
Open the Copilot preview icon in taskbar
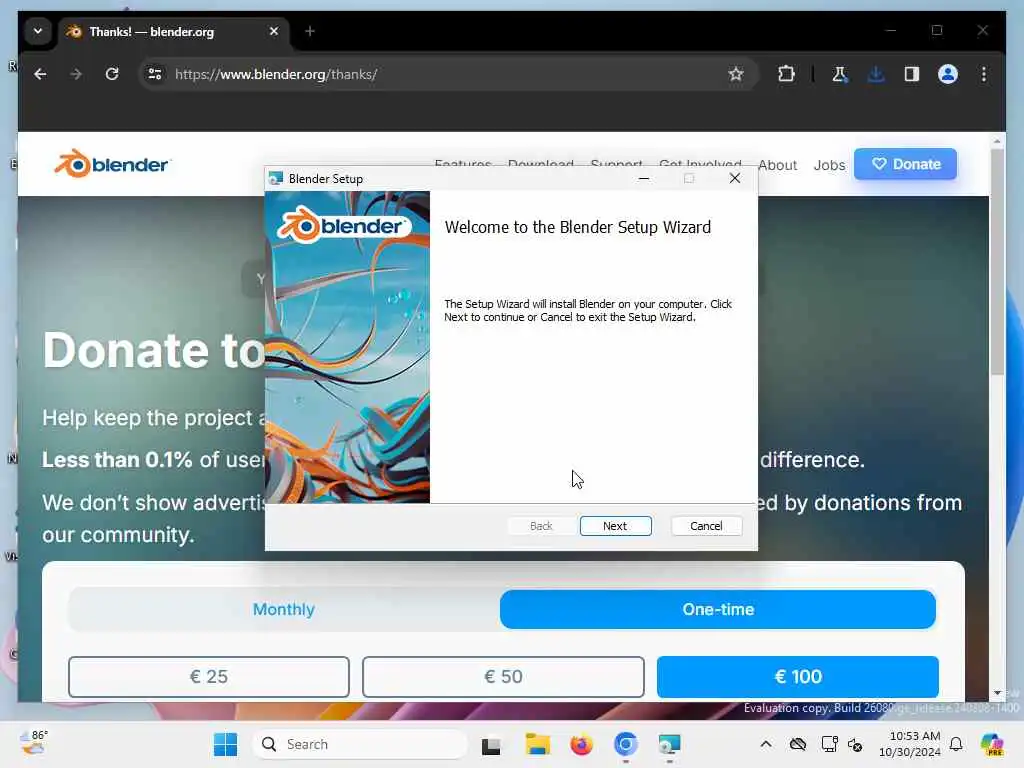992,744
